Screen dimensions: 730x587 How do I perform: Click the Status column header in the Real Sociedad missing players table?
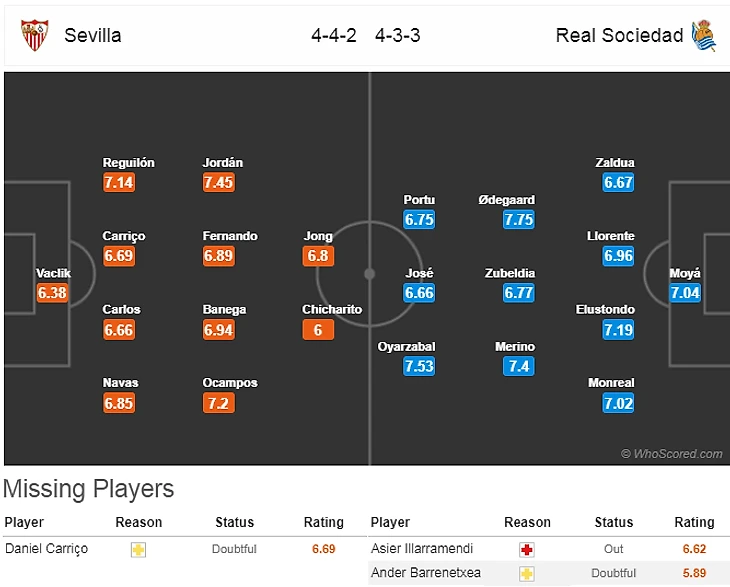[614, 522]
